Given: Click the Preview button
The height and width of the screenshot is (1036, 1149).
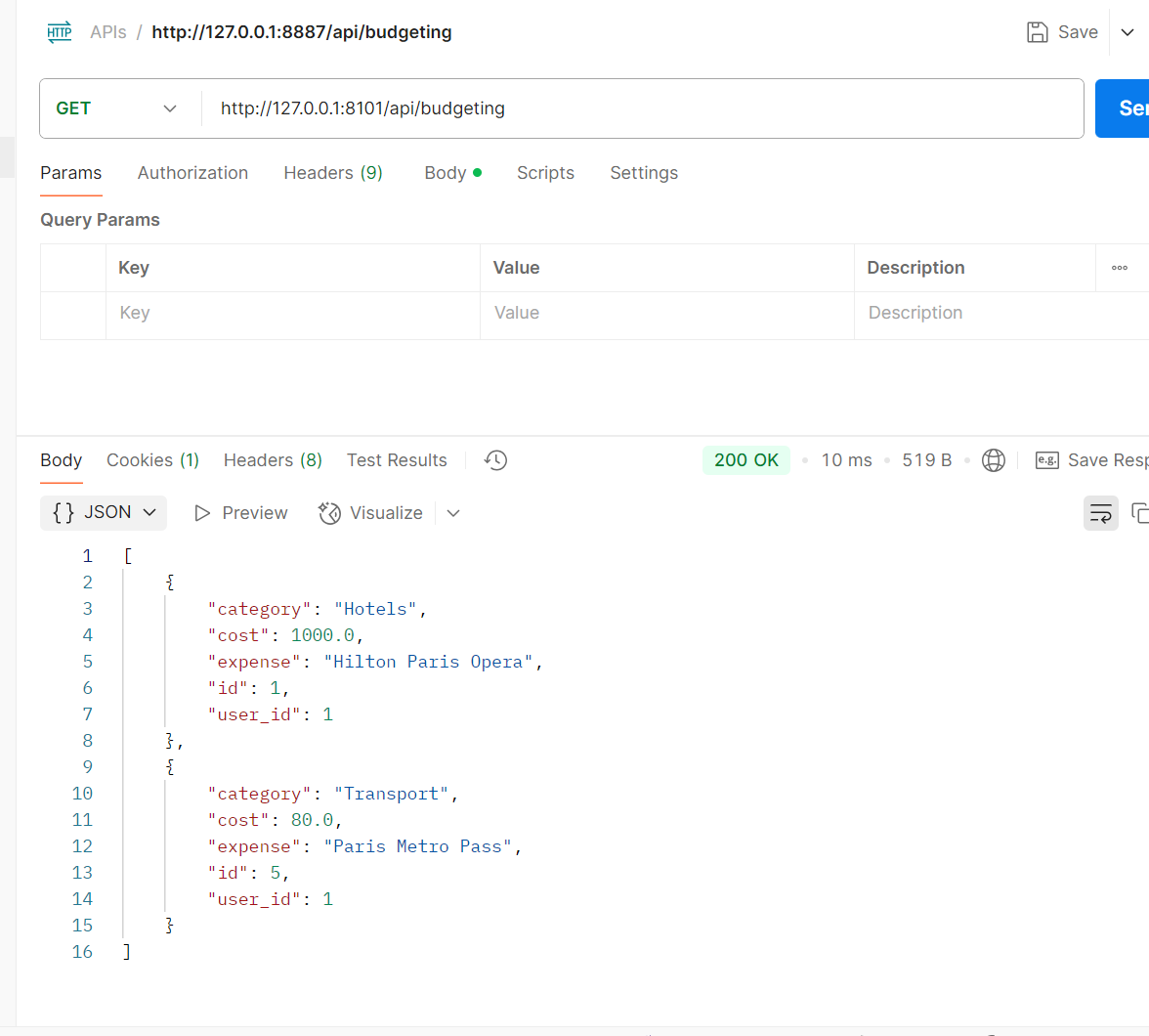Looking at the screenshot, I should 241,513.
